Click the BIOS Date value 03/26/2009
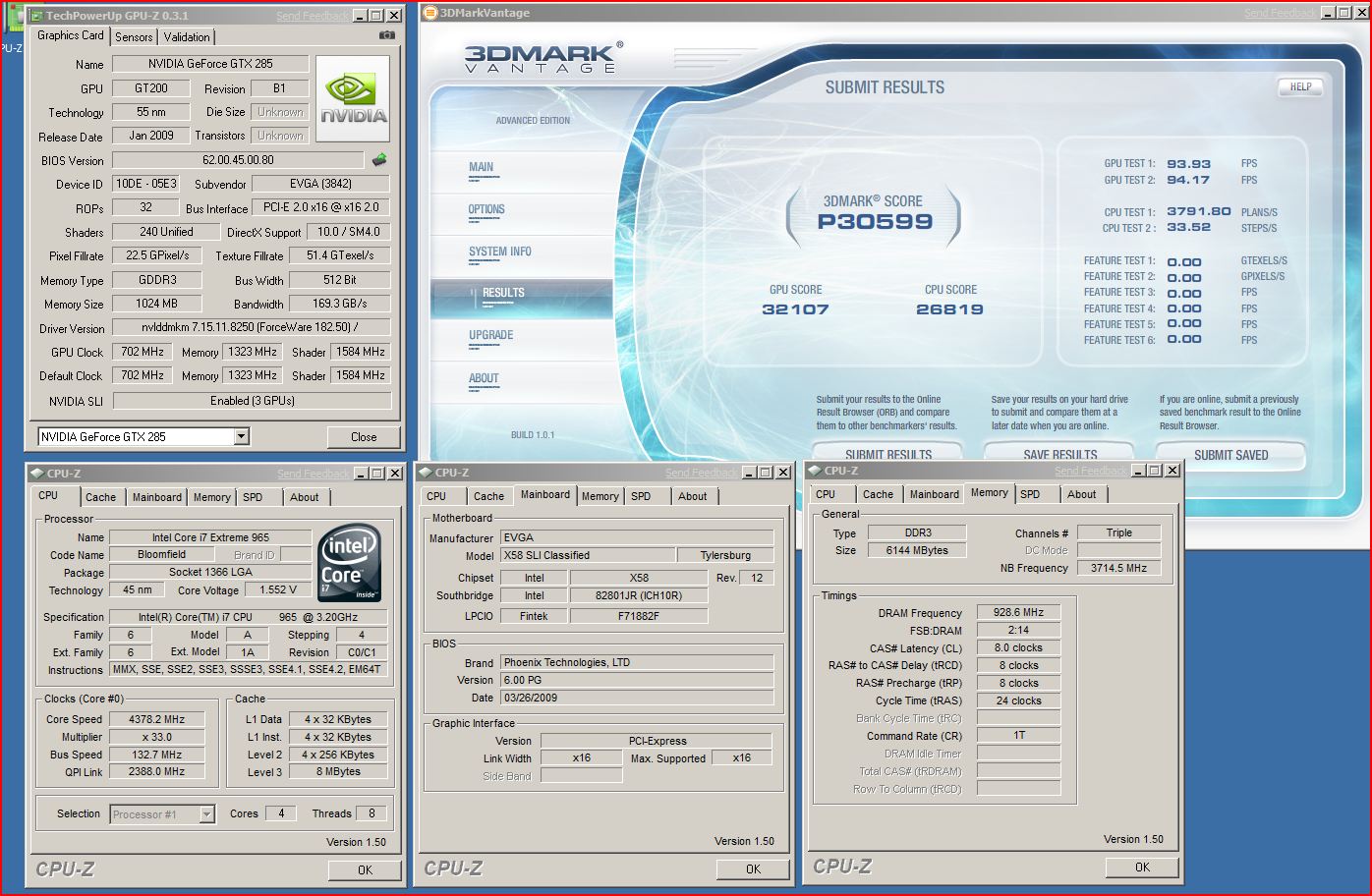The height and width of the screenshot is (896, 1372). [636, 698]
